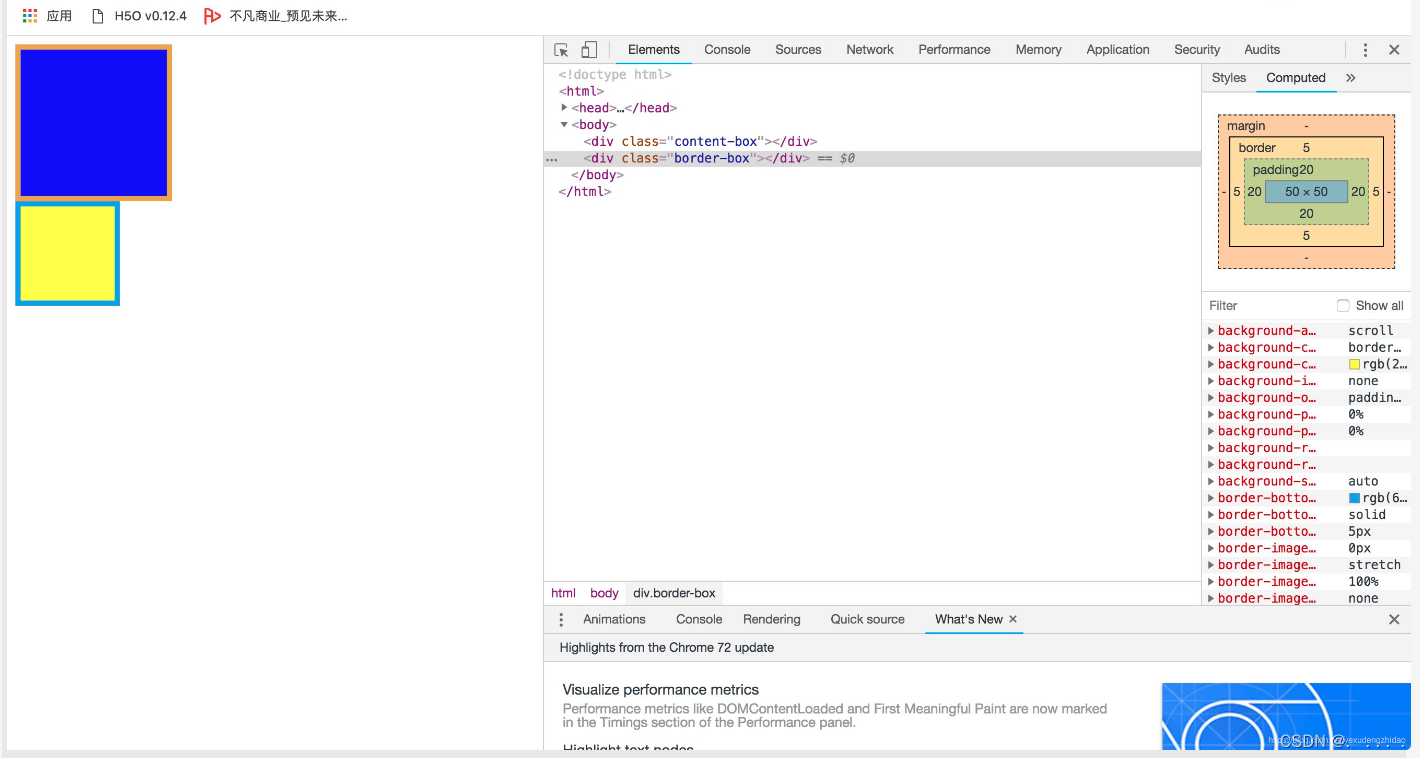This screenshot has width=1420, height=758.
Task: Expand the head element node
Action: coord(564,108)
